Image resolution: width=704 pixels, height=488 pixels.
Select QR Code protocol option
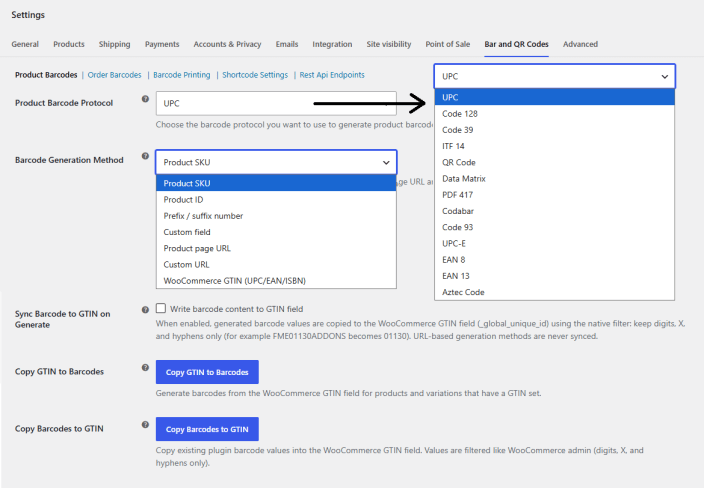pos(554,162)
